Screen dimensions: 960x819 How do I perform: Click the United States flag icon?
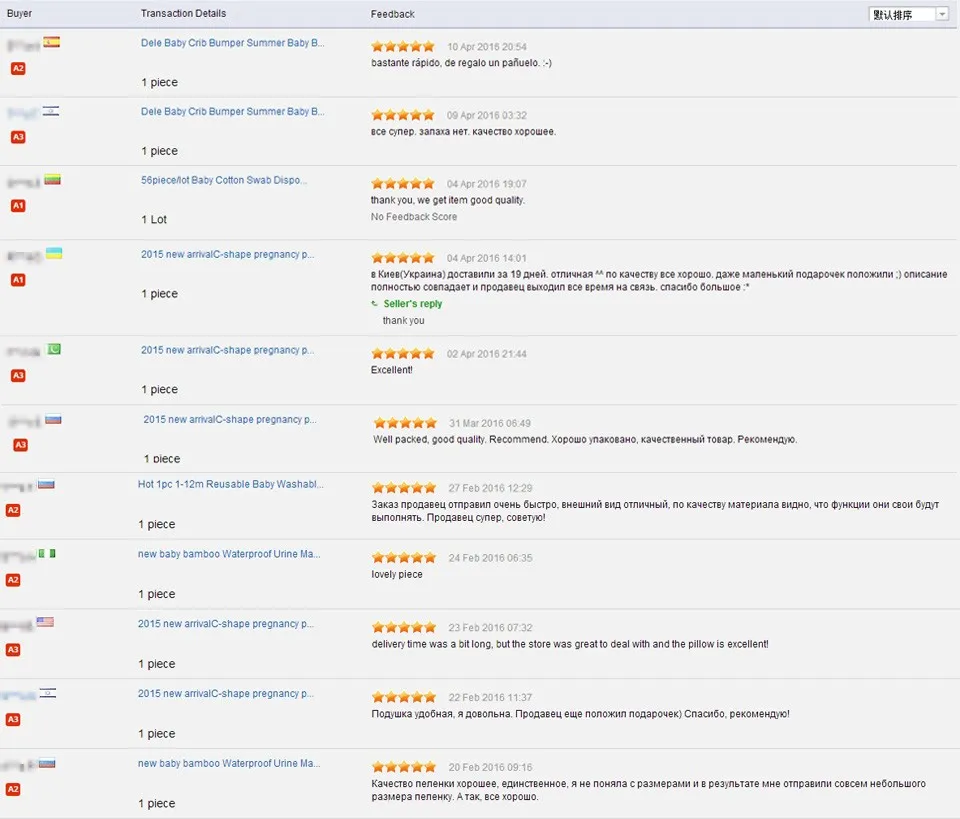pos(45,622)
